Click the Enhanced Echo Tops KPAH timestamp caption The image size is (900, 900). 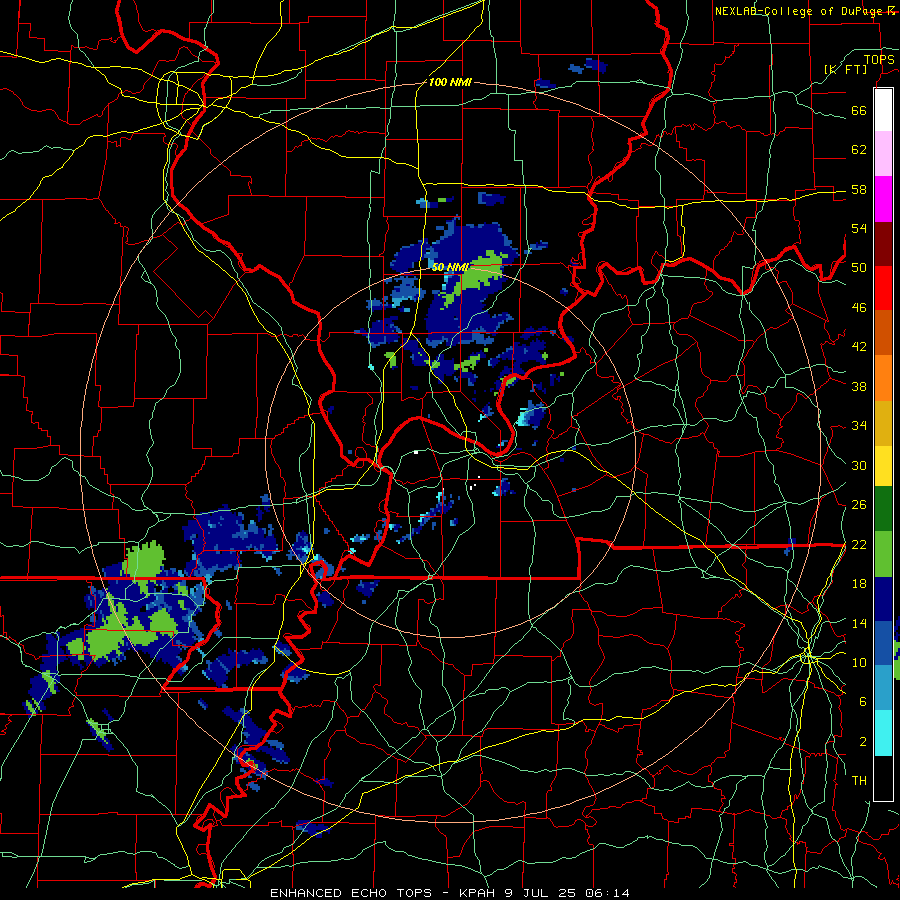click(x=449, y=893)
